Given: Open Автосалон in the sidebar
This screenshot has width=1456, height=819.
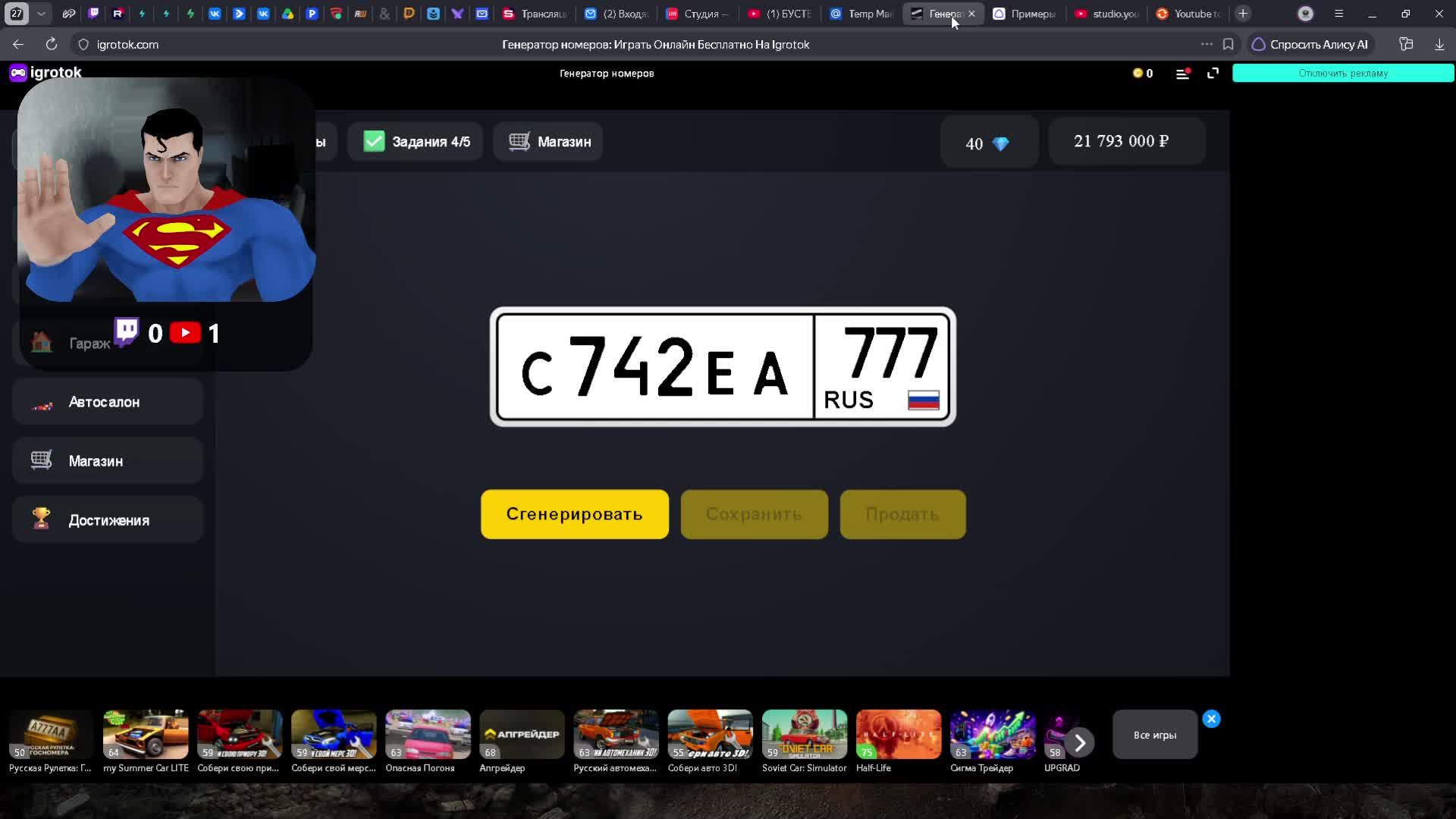Looking at the screenshot, I should 108,402.
